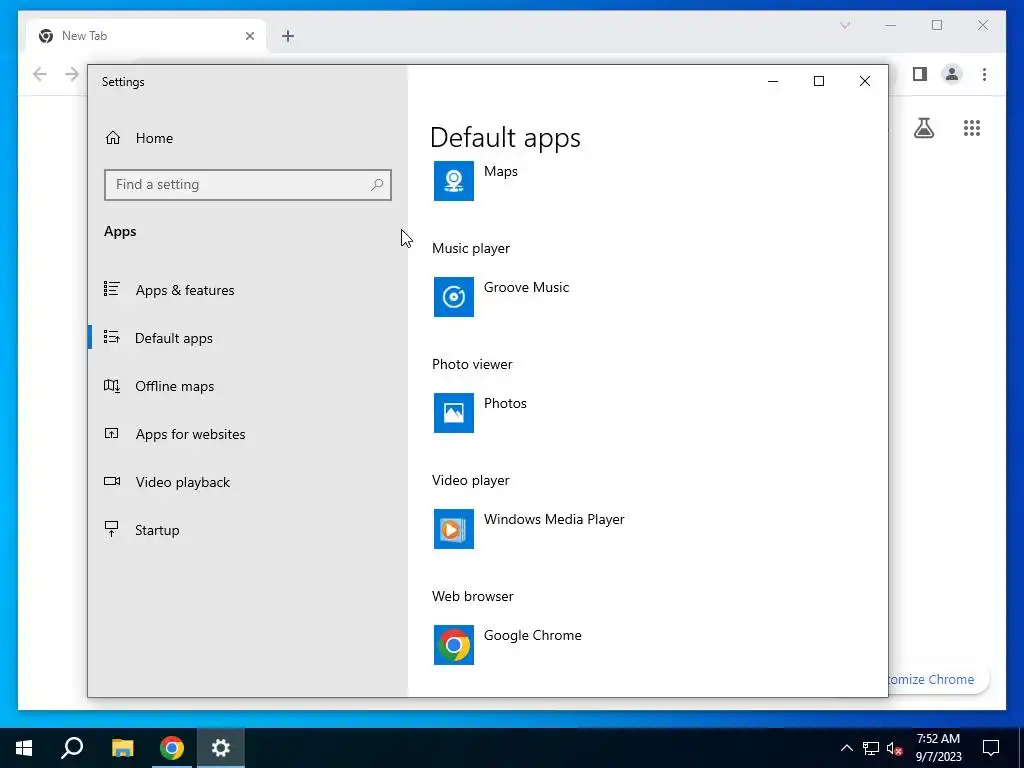Maximize the Settings window
Screen dimensions: 1024x768
coord(819,81)
